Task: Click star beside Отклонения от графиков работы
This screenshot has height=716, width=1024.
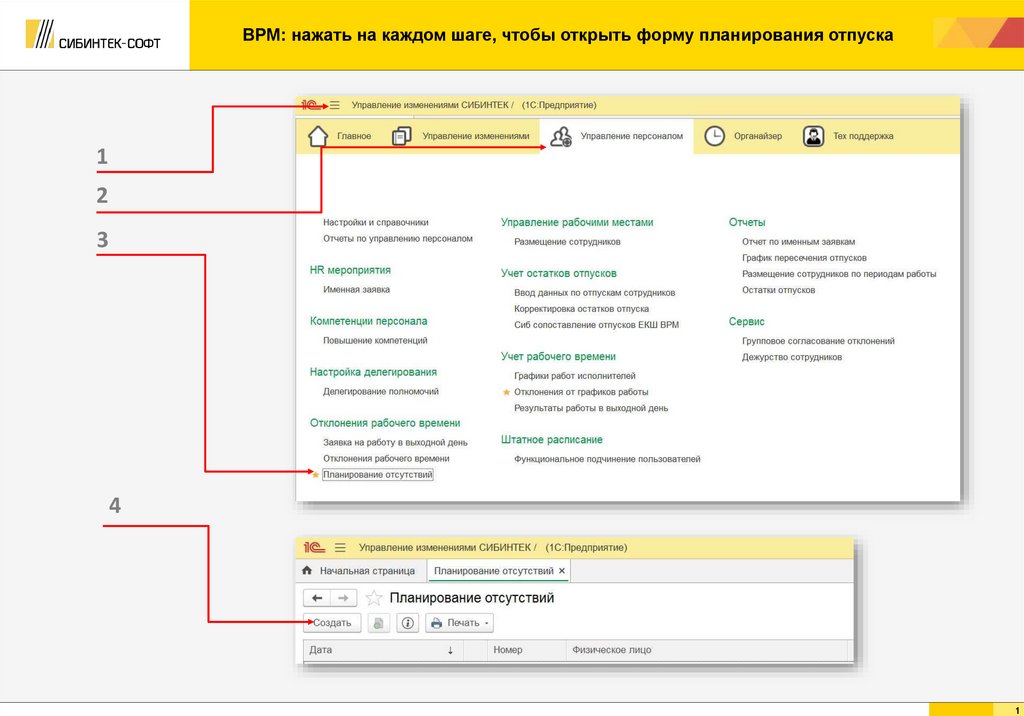Action: [x=506, y=392]
